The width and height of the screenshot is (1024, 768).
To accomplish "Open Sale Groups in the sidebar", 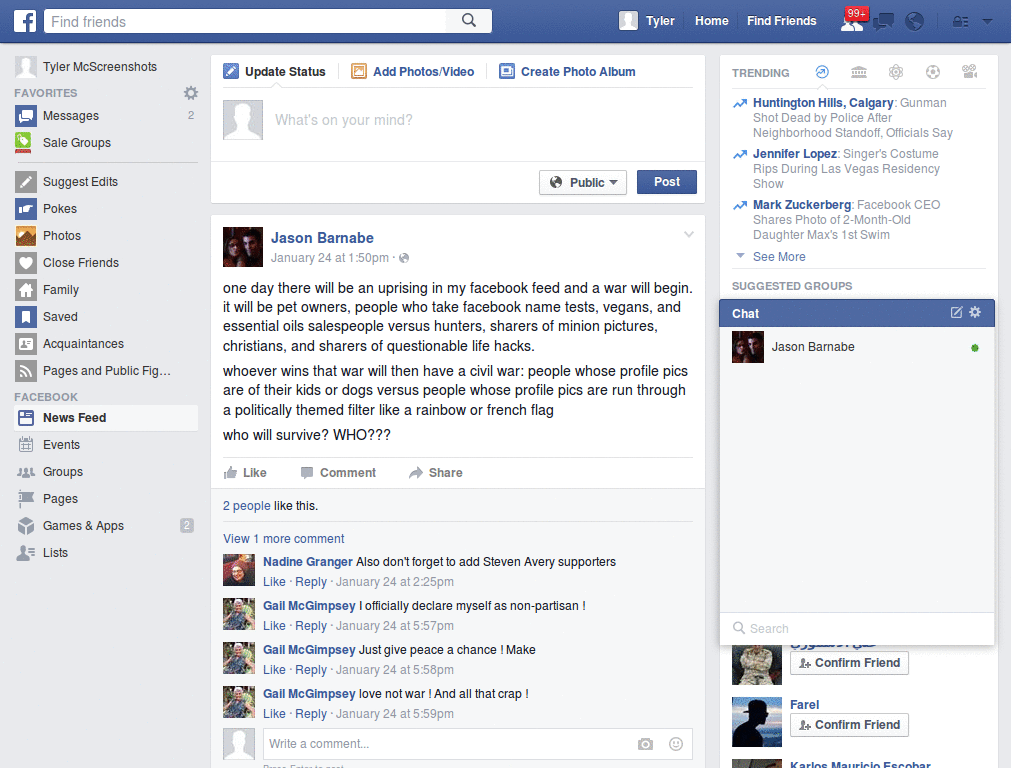I will click(x=106, y=142).
